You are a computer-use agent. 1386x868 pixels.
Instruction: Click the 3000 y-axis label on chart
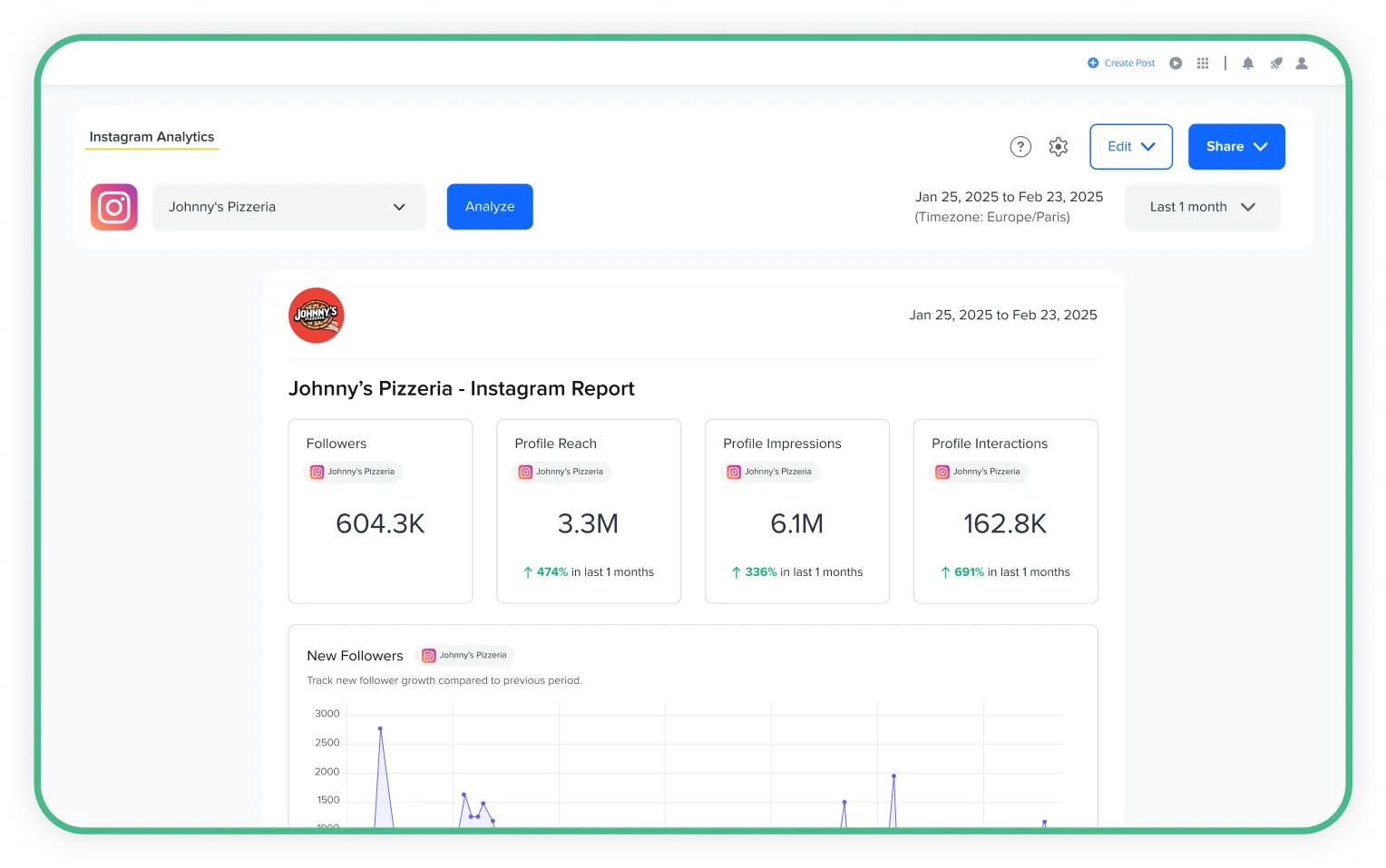click(327, 714)
